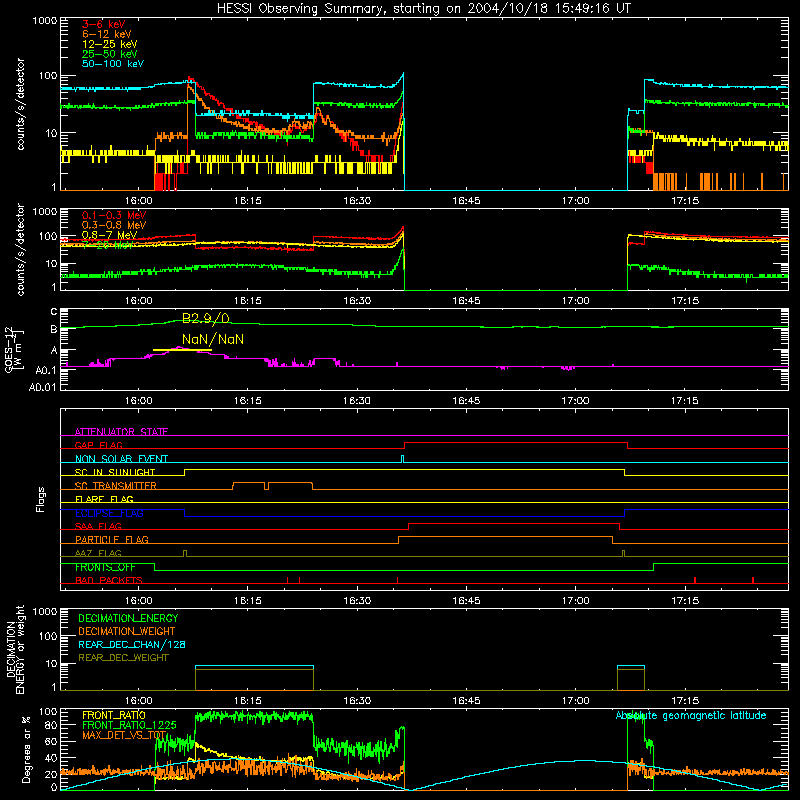Viewport: 800px width, 800px height.
Task: Click the DECIMATION ENERGY or weight axis label
Action: click(14, 649)
